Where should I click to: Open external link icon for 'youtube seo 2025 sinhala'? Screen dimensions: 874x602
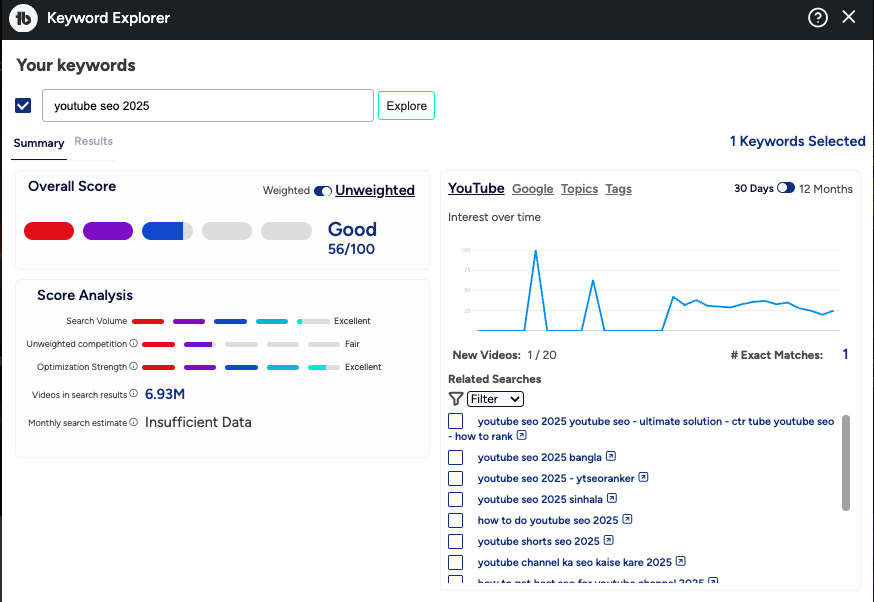[611, 498]
